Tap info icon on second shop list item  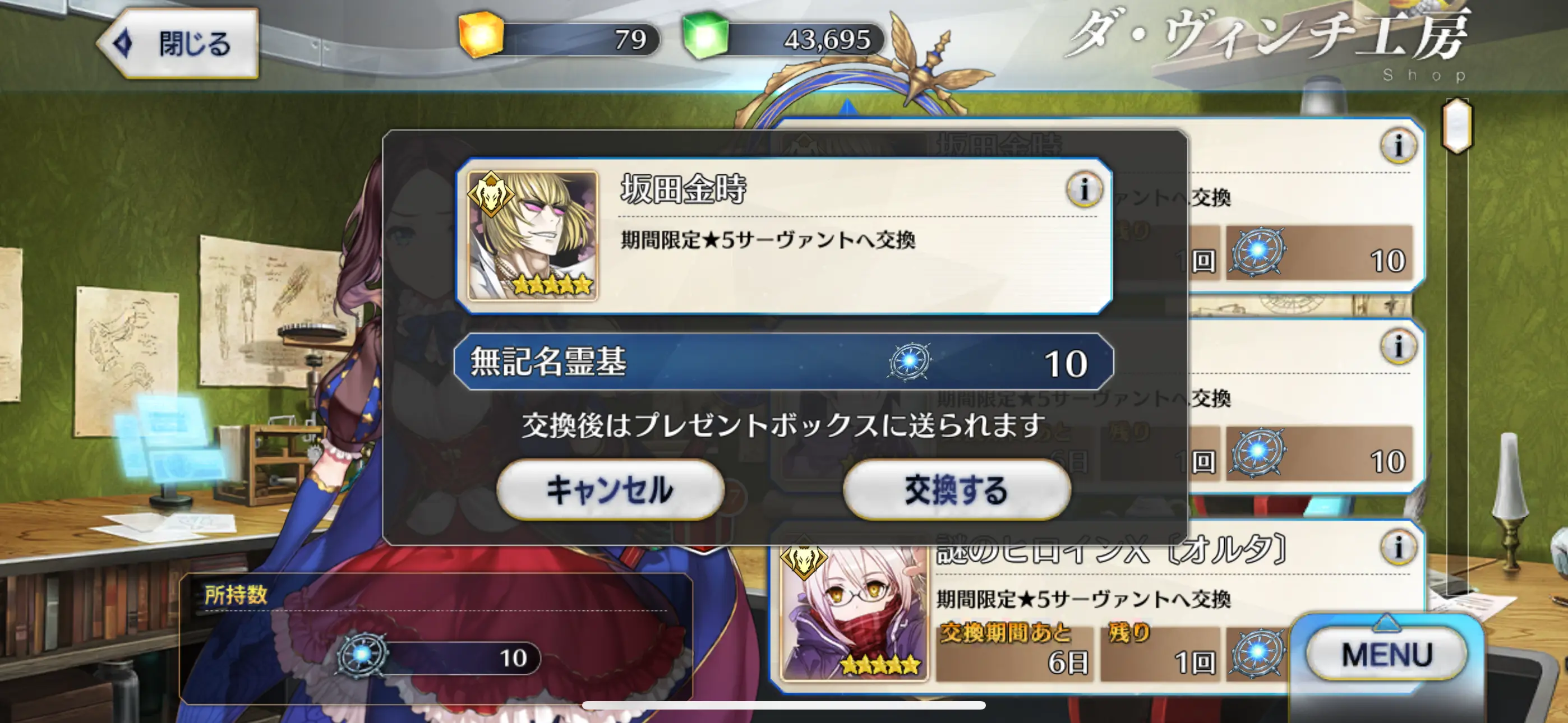tap(1398, 346)
